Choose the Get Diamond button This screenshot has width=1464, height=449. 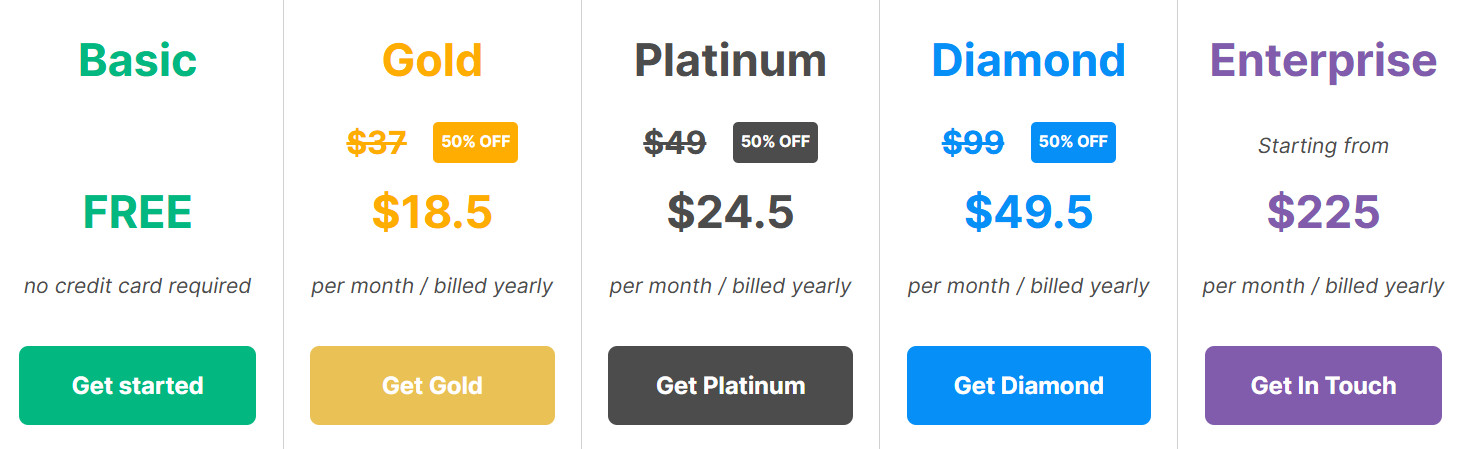(1028, 385)
